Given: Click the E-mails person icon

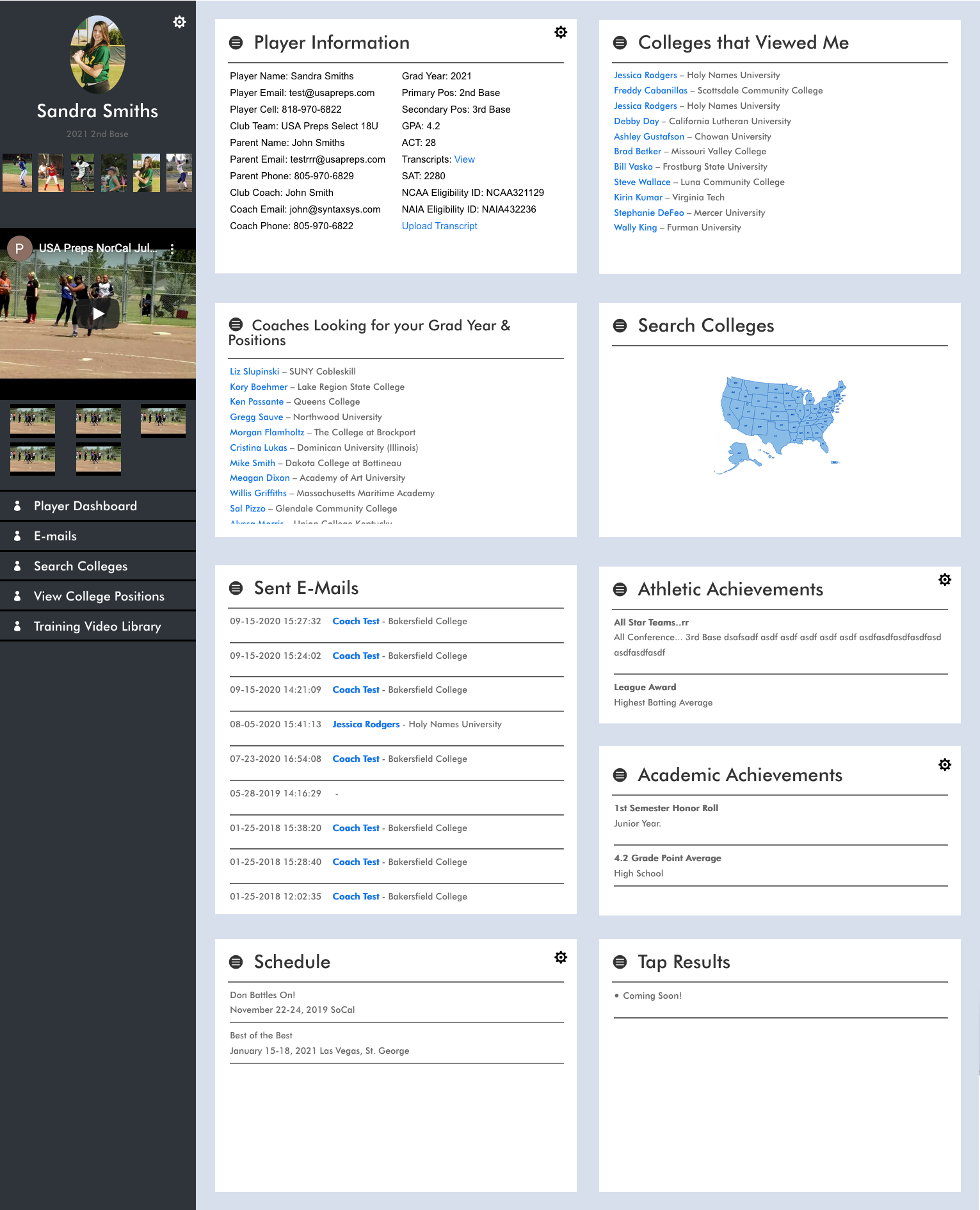Looking at the screenshot, I should click(17, 536).
